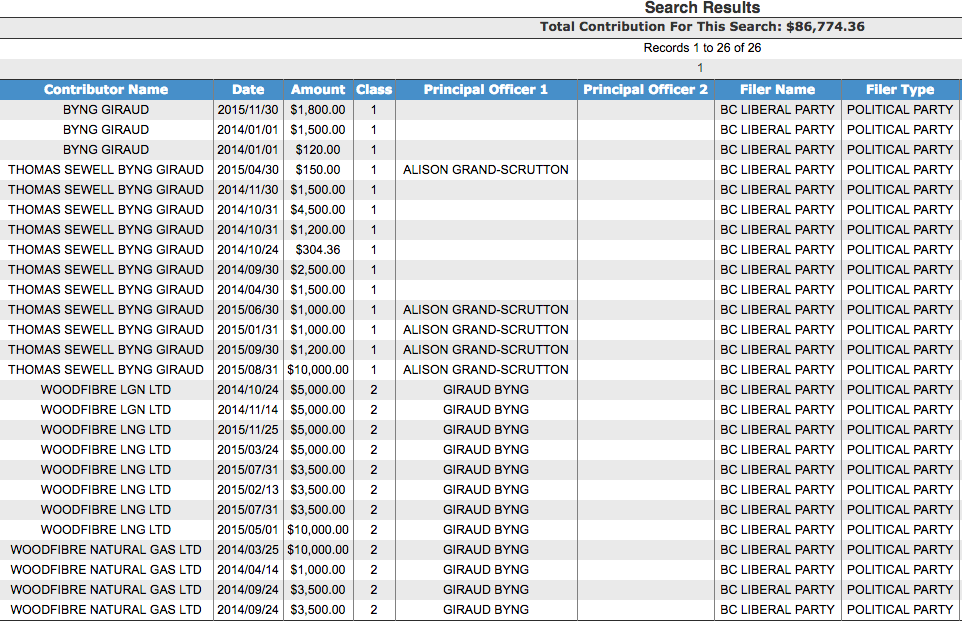Select the $1,800.00 amount cell
962x621 pixels.
[318, 110]
